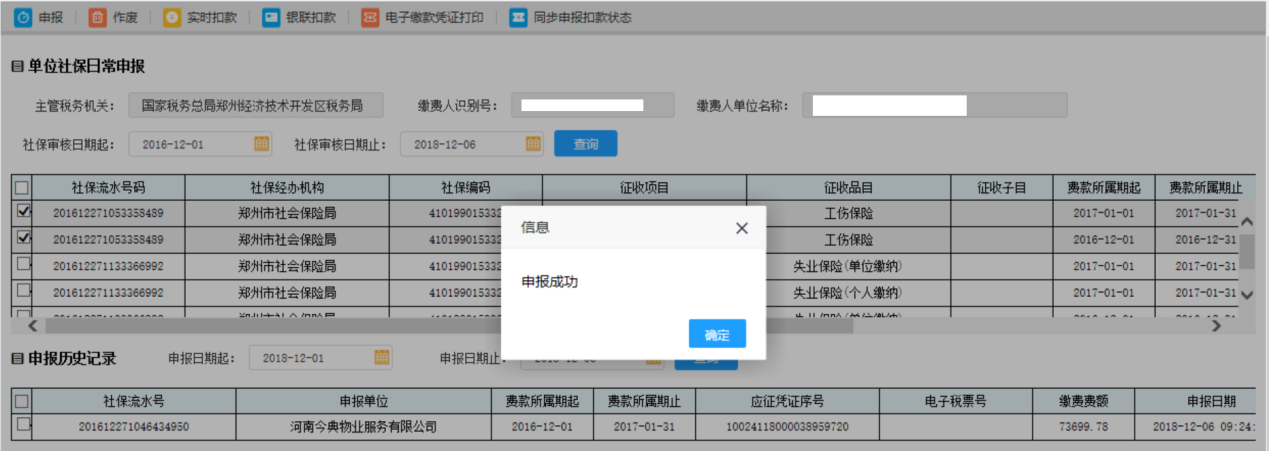Click the 缴费额 column header
1269x451 pixels.
click(x=1085, y=401)
